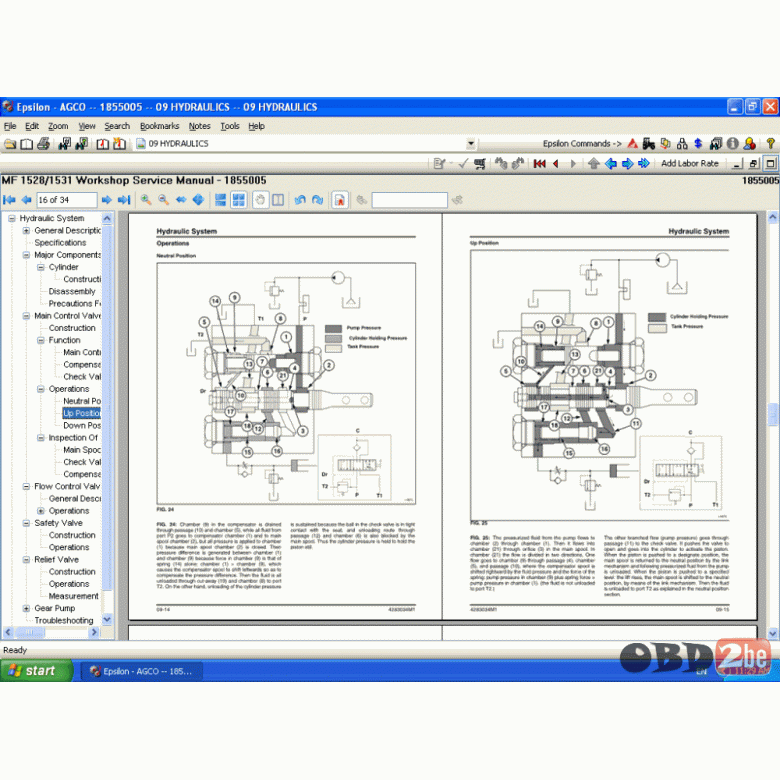
Task: Click the Windows start button
Action: pyautogui.click(x=36, y=671)
